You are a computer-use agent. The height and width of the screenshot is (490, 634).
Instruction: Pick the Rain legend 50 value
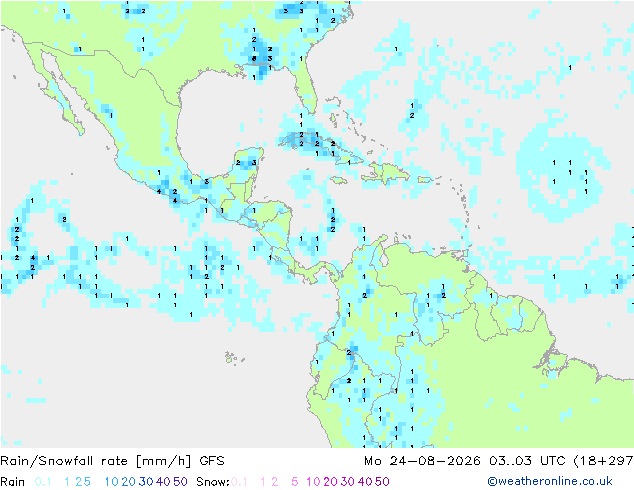(180, 482)
